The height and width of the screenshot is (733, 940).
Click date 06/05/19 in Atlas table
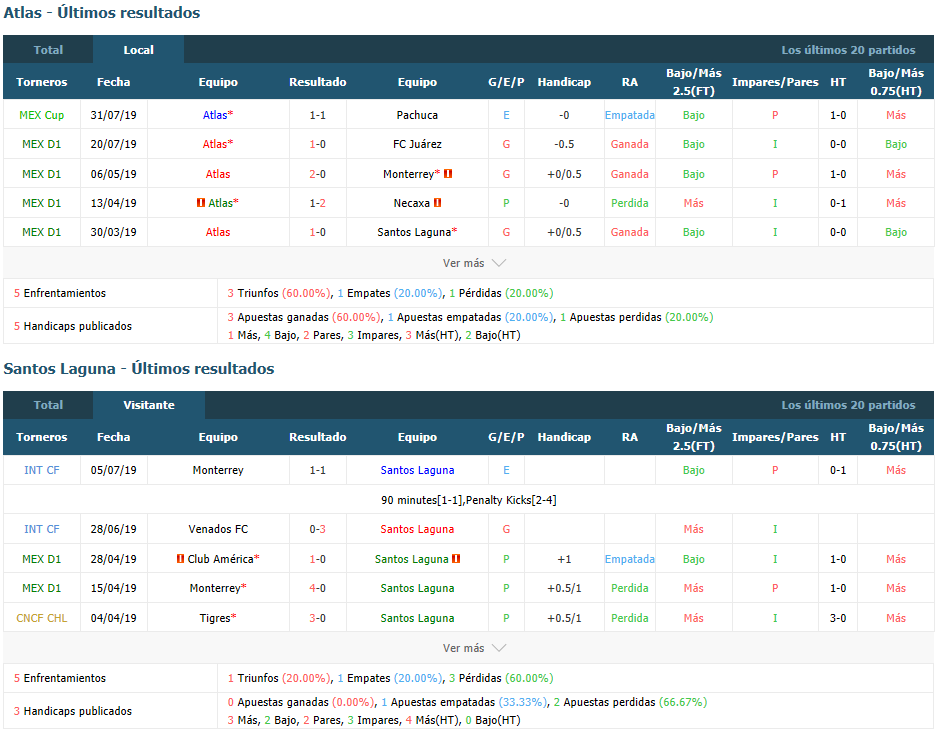(x=113, y=174)
